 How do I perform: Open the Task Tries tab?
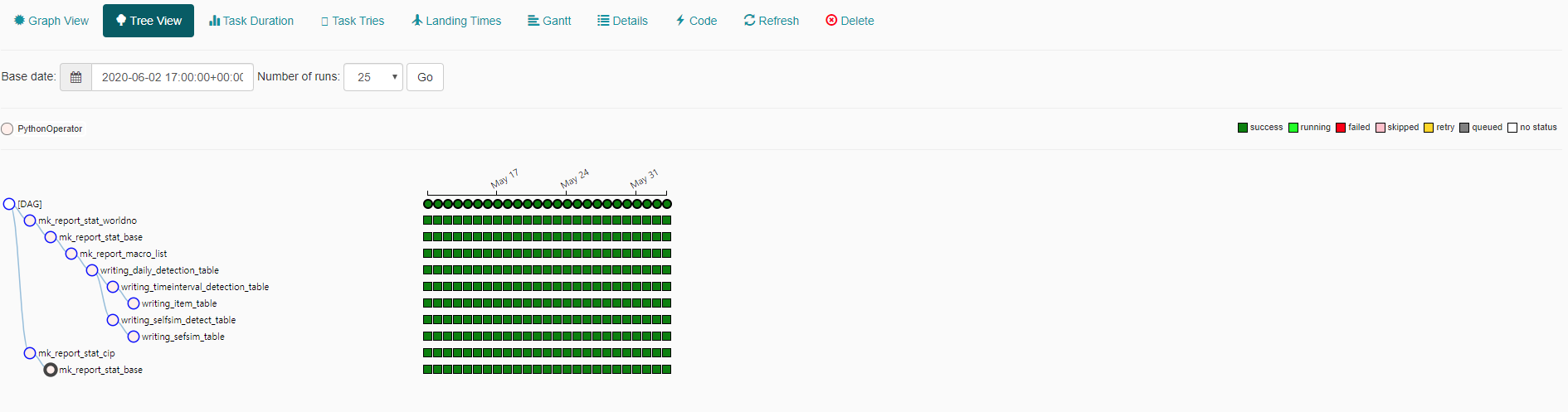(x=353, y=21)
